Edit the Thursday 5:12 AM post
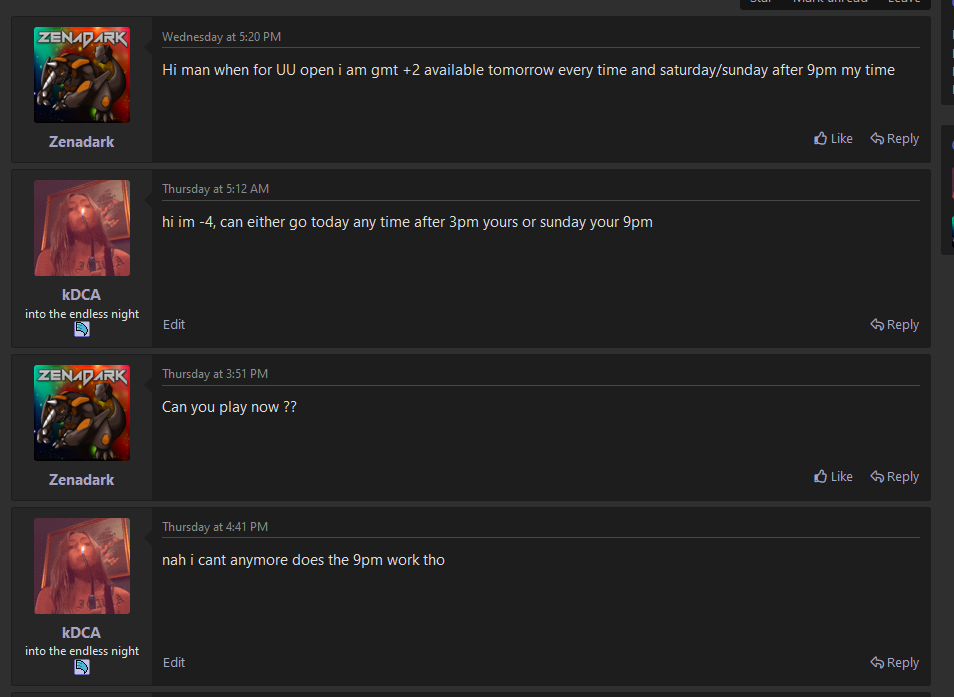This screenshot has height=697, width=954. 174,325
